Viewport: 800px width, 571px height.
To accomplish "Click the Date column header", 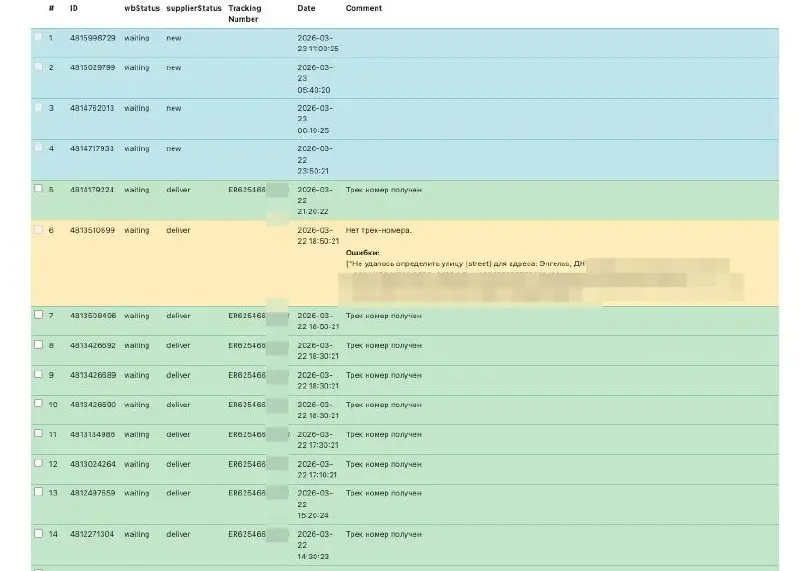I will (x=306, y=8).
